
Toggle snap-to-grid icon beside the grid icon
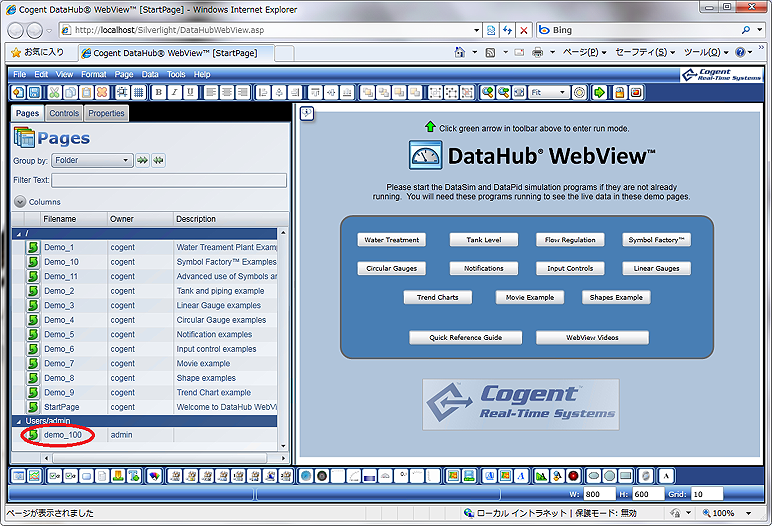click(x=122, y=92)
